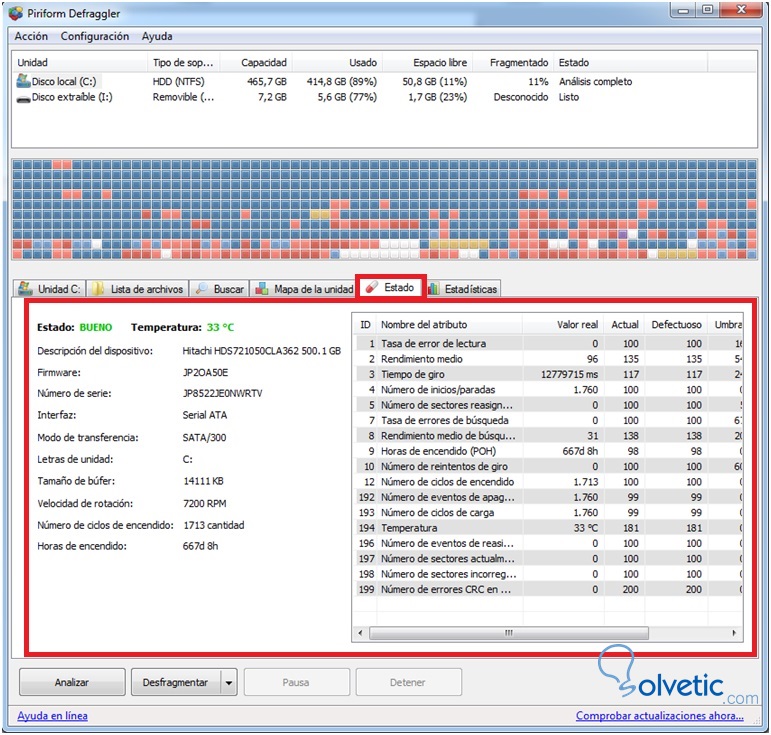Select the Tasa de error de lectura row
Screen dimensions: 771x735
click(548, 343)
